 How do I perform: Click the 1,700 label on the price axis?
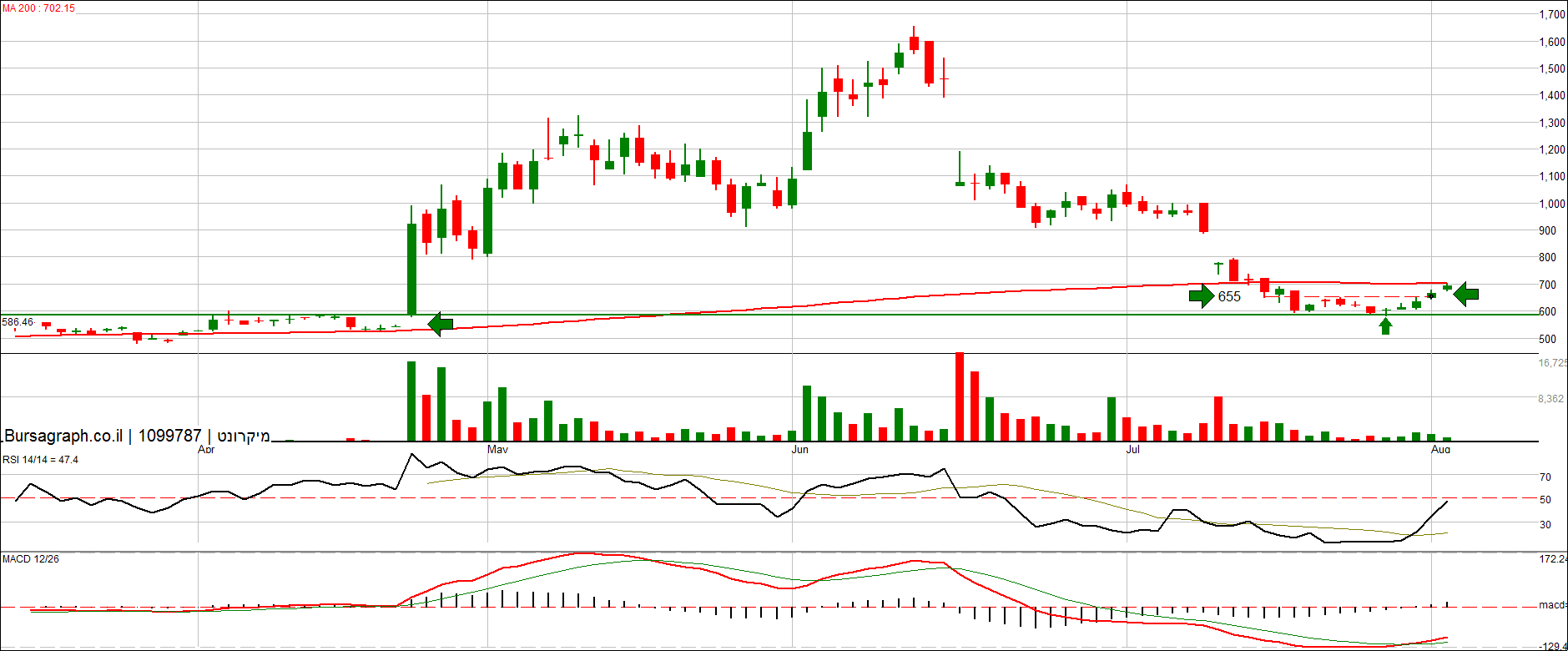(1552, 14)
